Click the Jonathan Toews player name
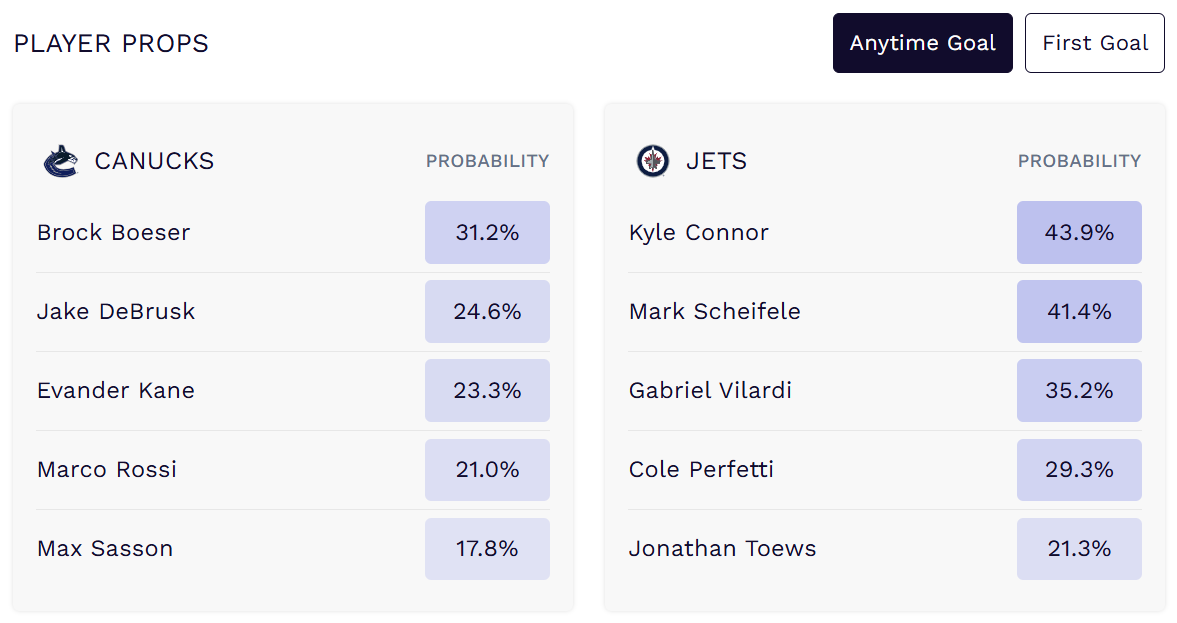1177x623 pixels. tap(723, 549)
